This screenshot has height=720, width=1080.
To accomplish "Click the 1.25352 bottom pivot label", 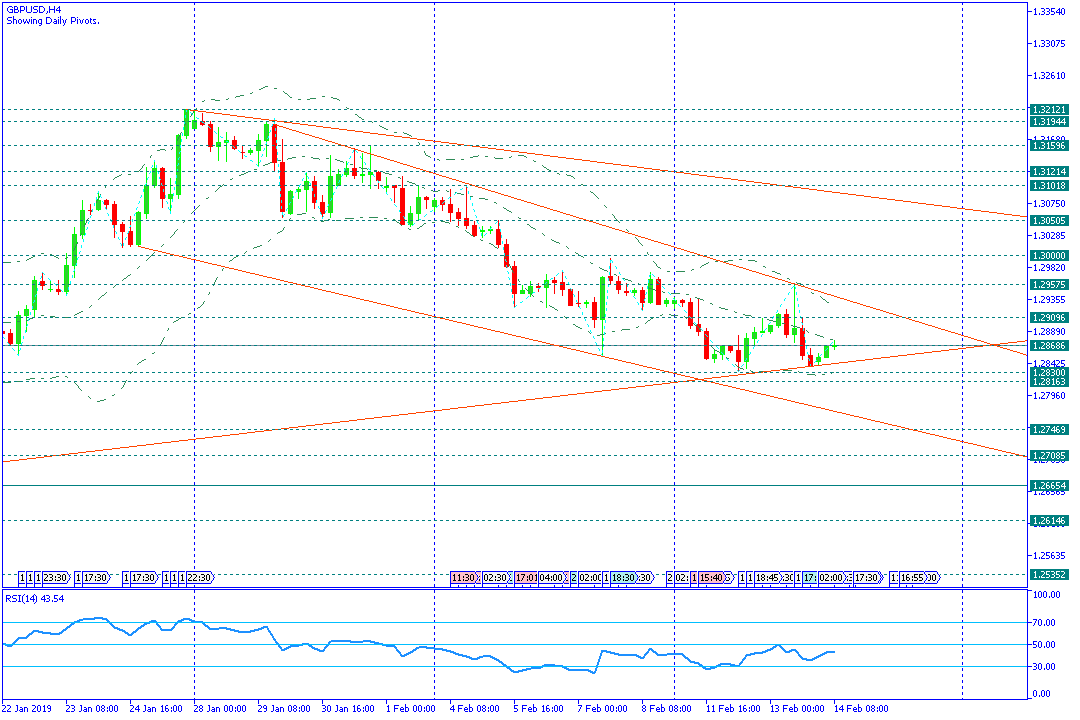I will [x=1048, y=575].
